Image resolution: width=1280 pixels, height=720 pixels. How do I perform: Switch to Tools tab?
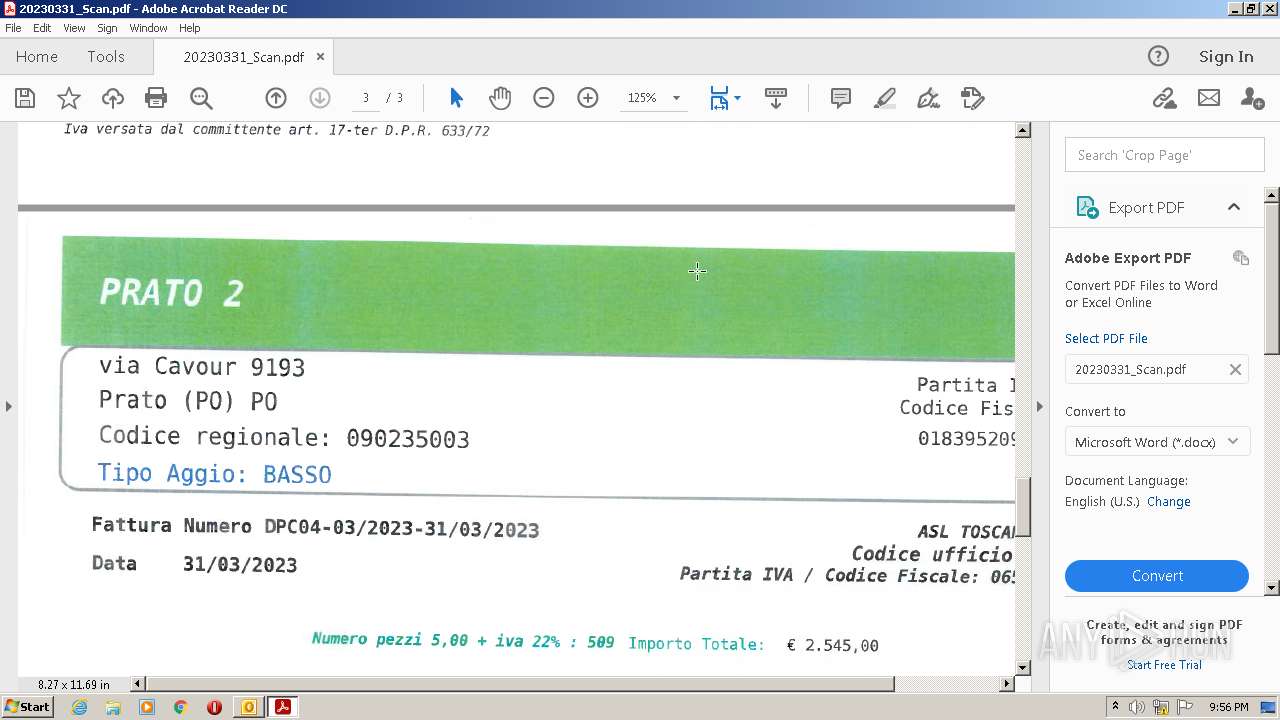point(105,57)
